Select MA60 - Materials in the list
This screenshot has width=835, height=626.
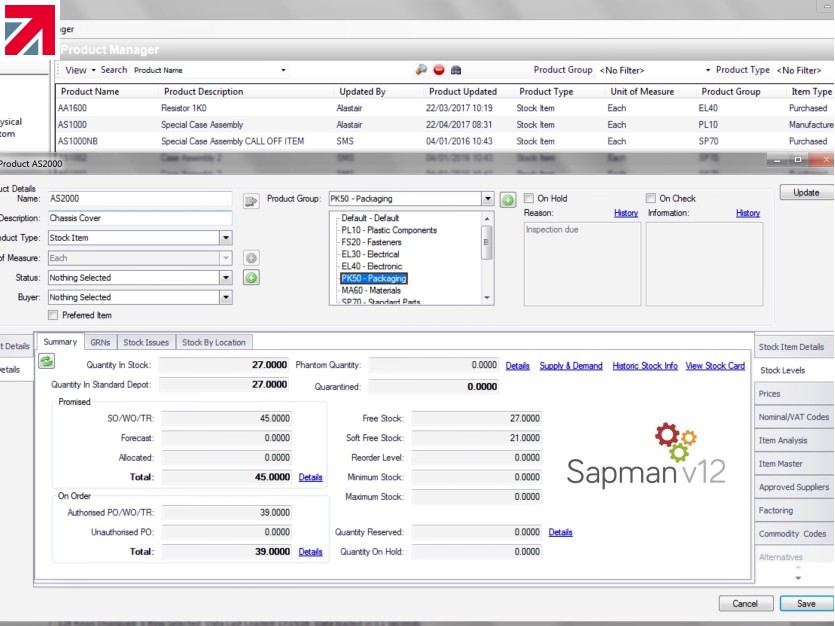tap(371, 291)
